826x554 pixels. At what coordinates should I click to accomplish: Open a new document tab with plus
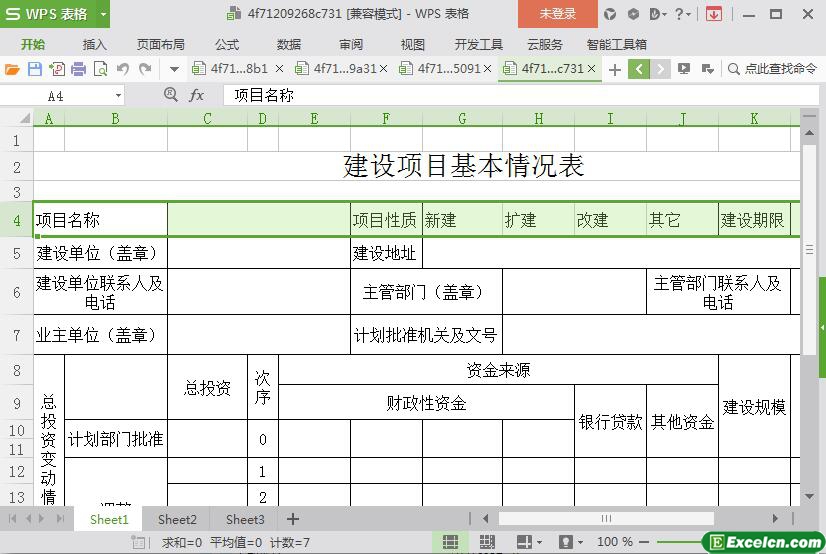point(614,69)
